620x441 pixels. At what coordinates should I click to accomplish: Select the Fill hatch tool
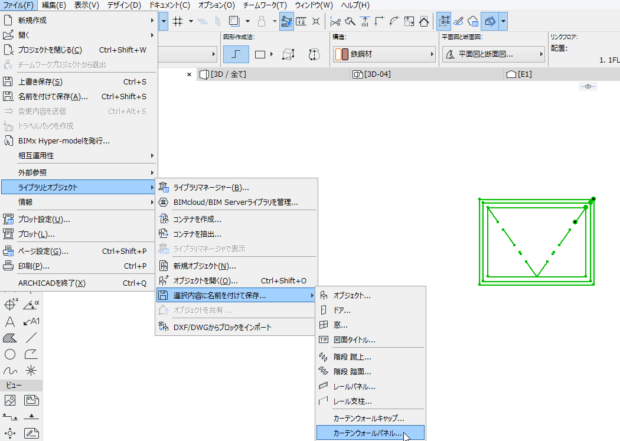(10, 338)
